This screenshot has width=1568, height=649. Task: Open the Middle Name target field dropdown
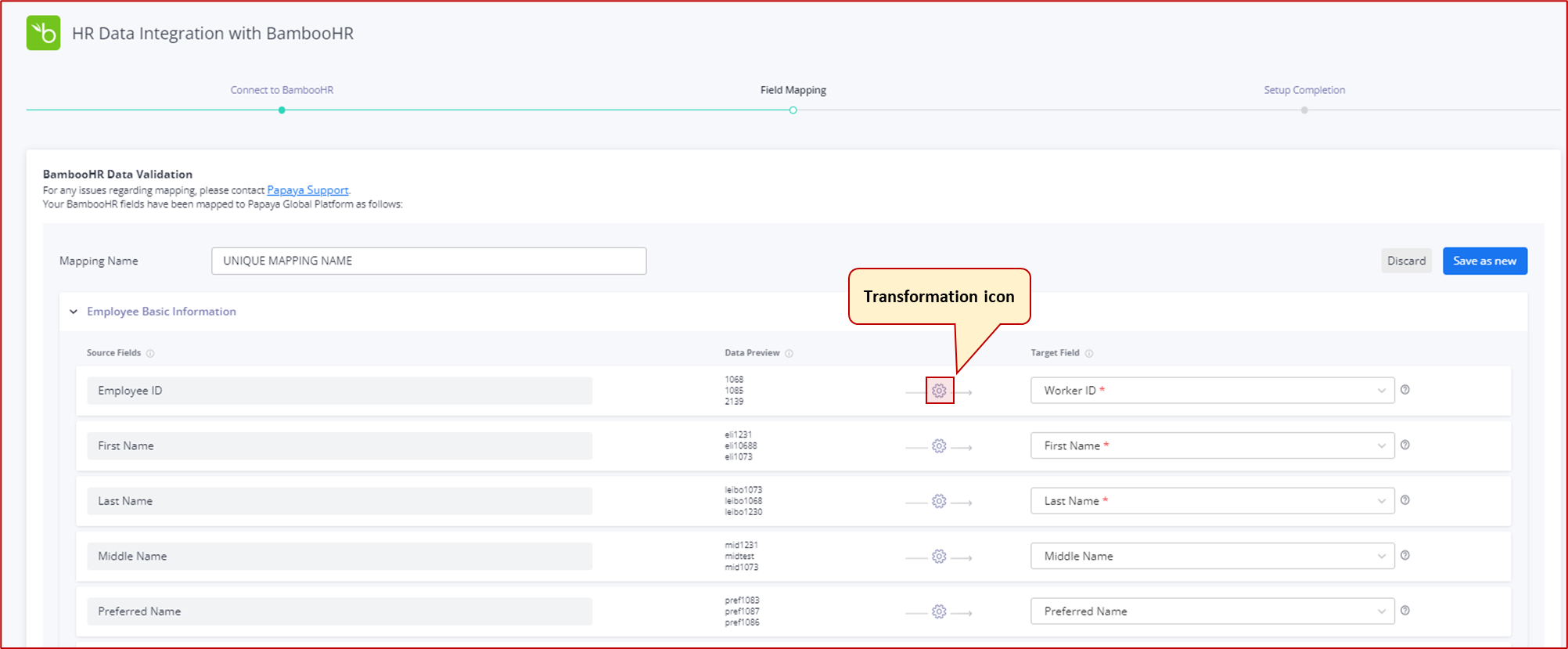tap(1212, 556)
